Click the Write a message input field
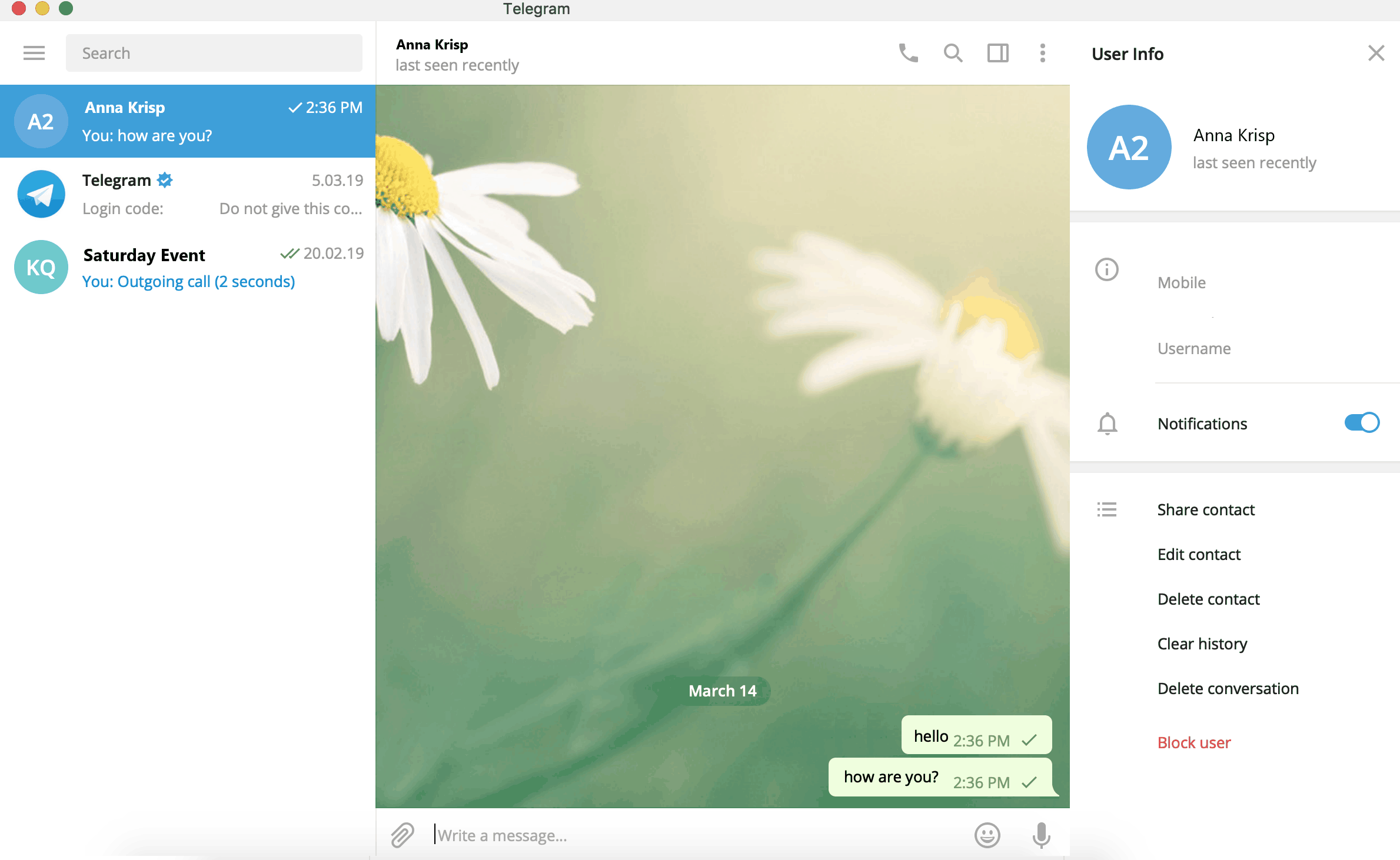 pyautogui.click(x=695, y=835)
